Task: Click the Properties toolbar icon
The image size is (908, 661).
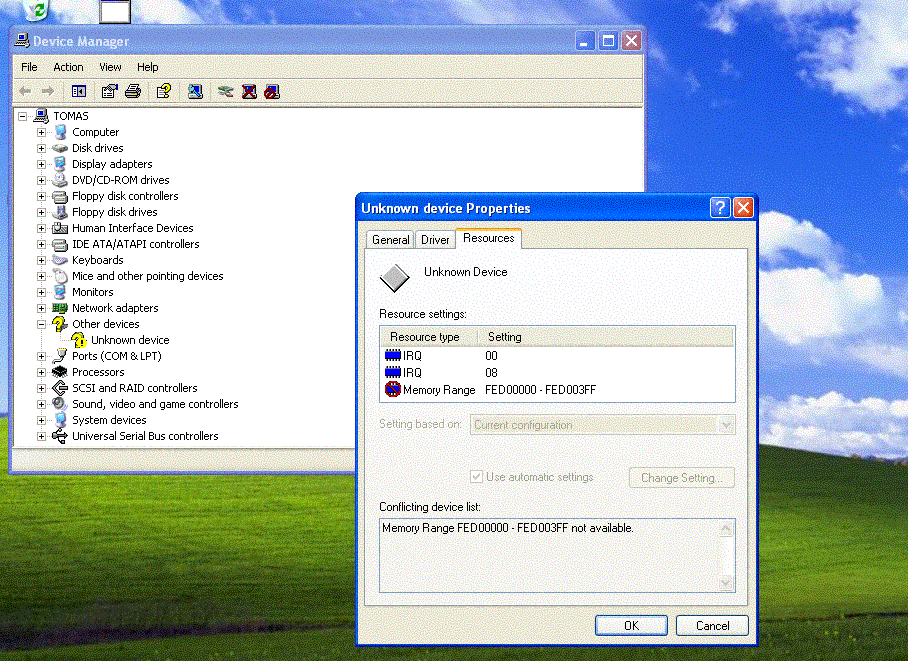Action: (x=109, y=92)
